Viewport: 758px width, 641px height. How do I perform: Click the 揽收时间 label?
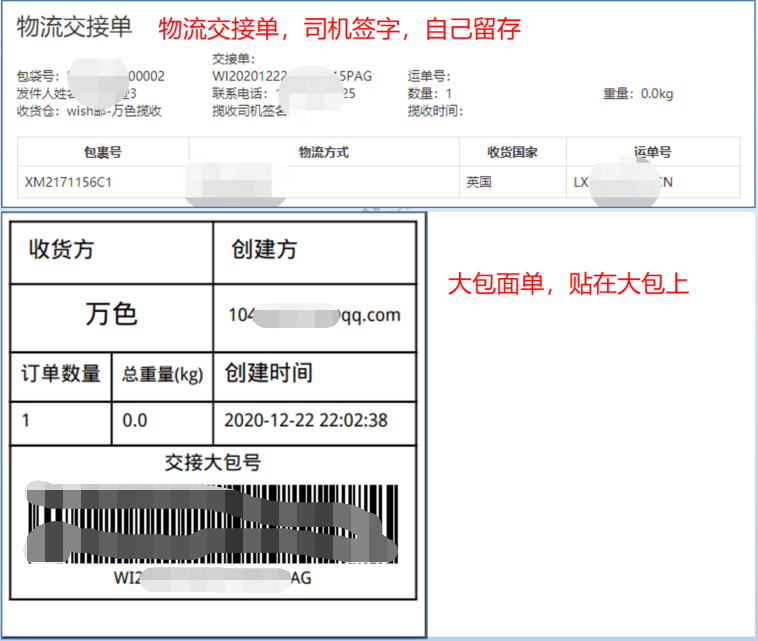435,111
